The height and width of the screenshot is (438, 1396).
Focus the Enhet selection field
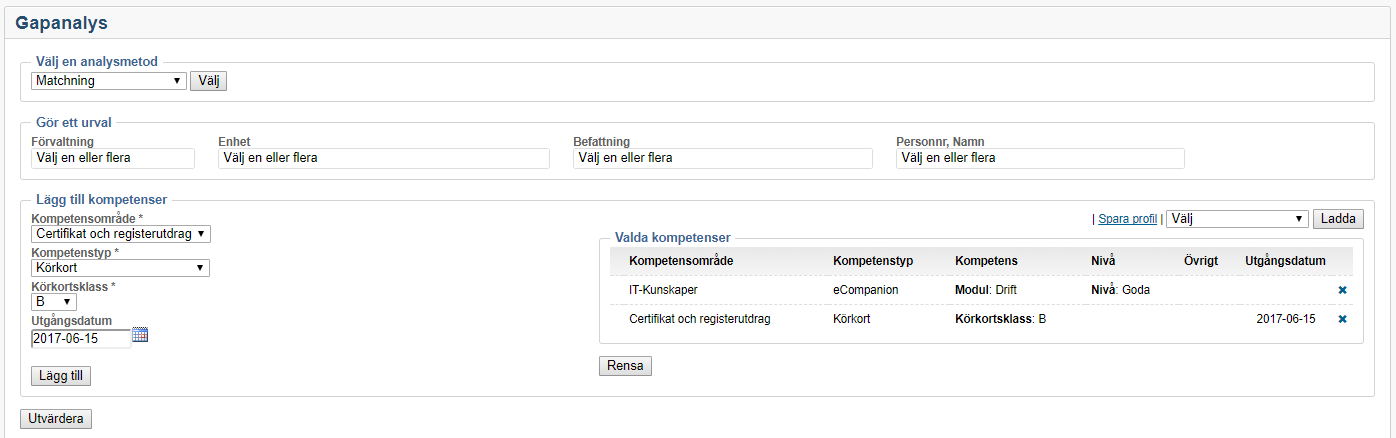(x=384, y=158)
